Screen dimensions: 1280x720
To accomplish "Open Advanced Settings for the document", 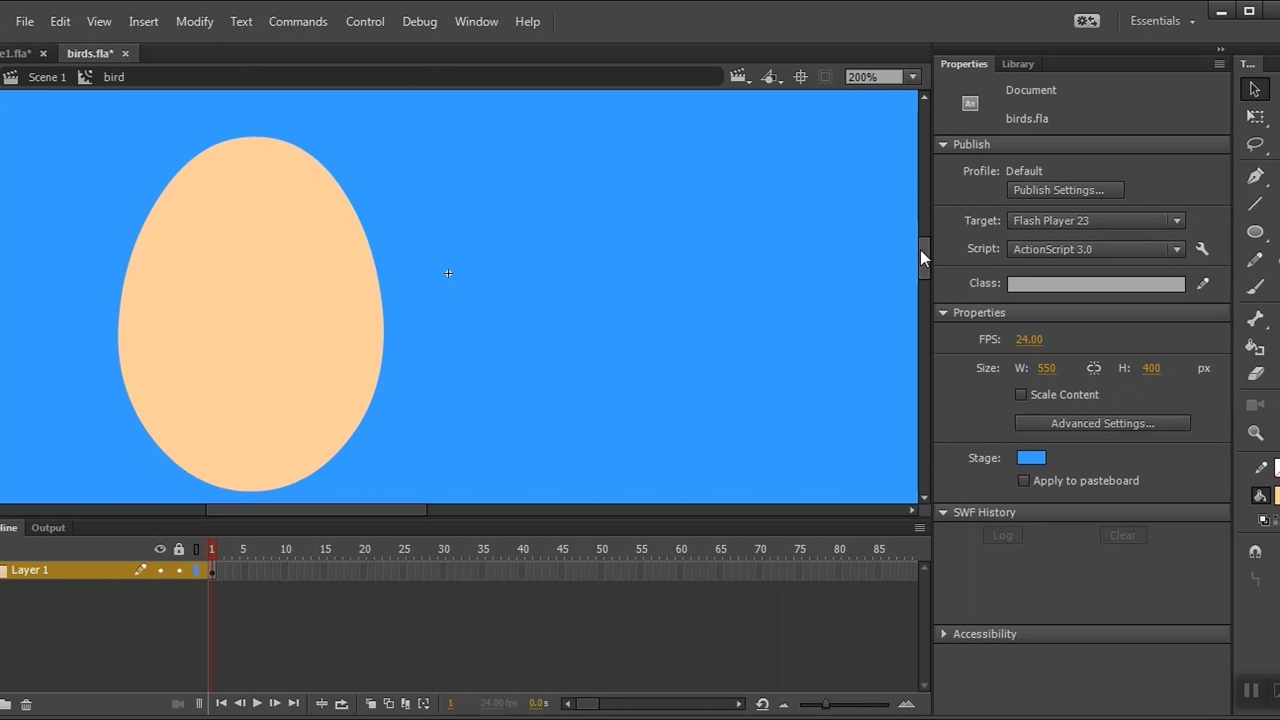I will (1102, 423).
